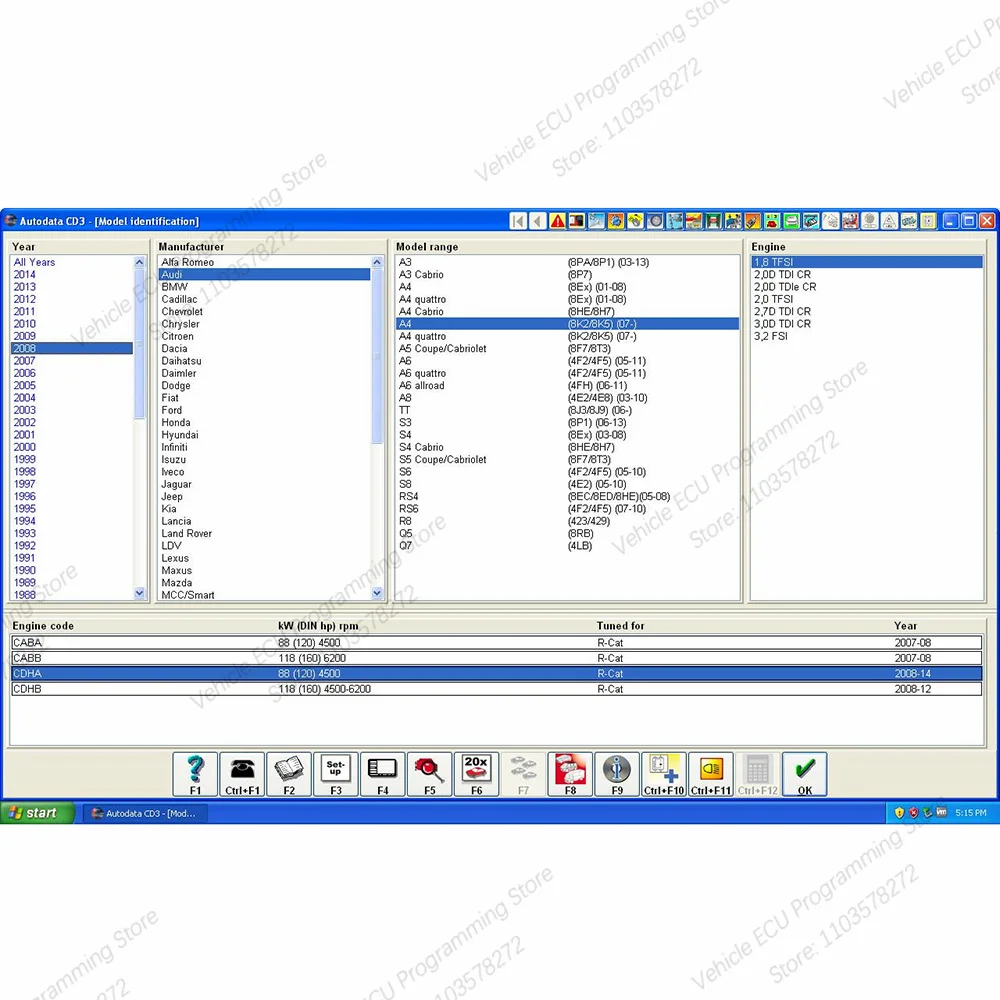Click the go-to-first arrow in title toolbar
The height and width of the screenshot is (1000, 1000).
(518, 221)
